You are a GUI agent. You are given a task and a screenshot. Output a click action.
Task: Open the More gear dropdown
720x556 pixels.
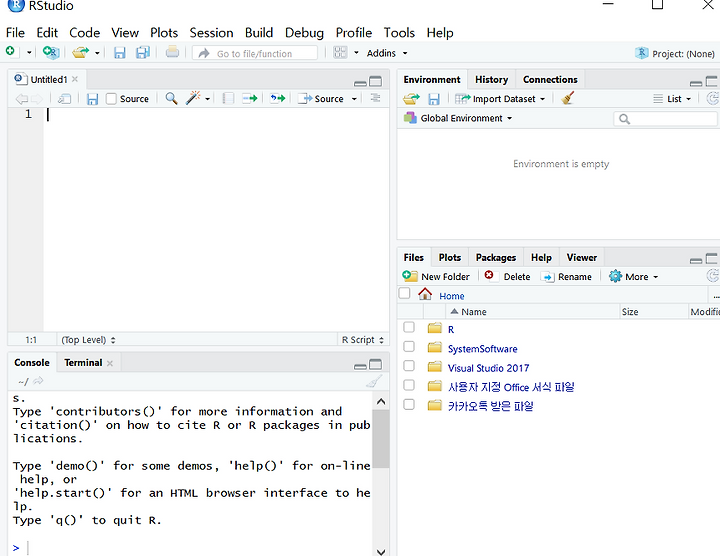[634, 276]
